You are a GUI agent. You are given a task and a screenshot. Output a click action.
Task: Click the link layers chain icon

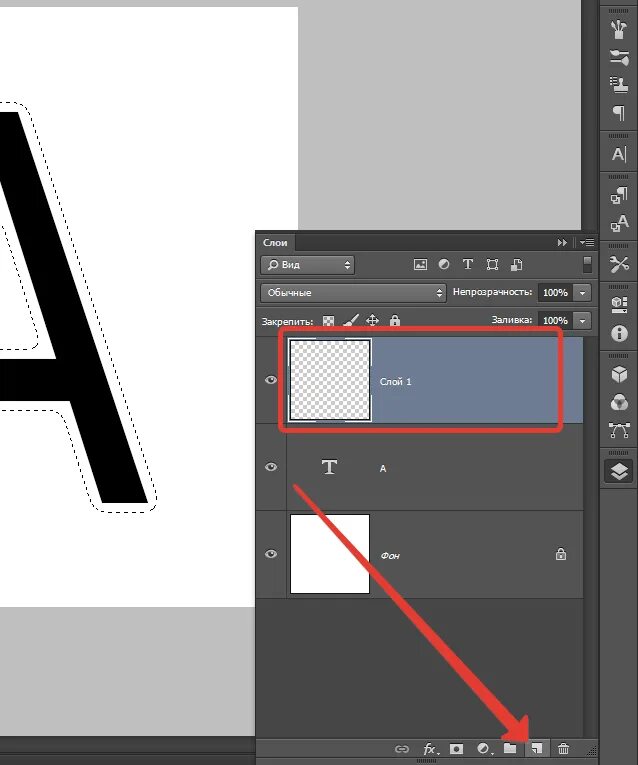(401, 748)
